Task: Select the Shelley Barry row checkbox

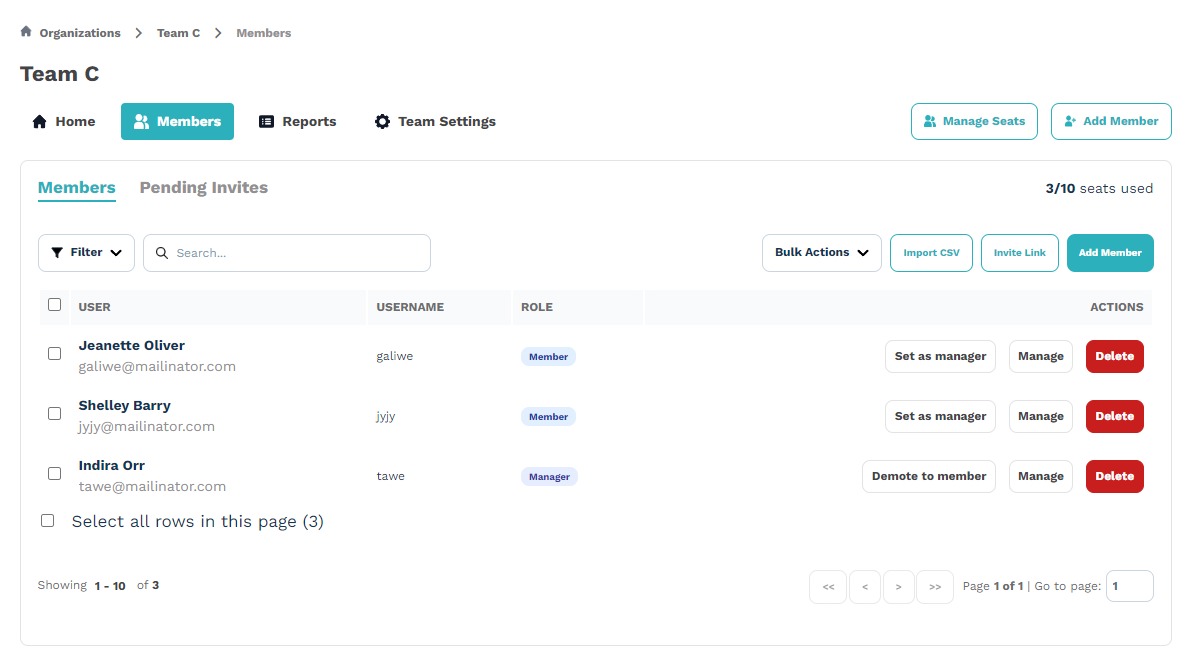Action: coord(55,413)
